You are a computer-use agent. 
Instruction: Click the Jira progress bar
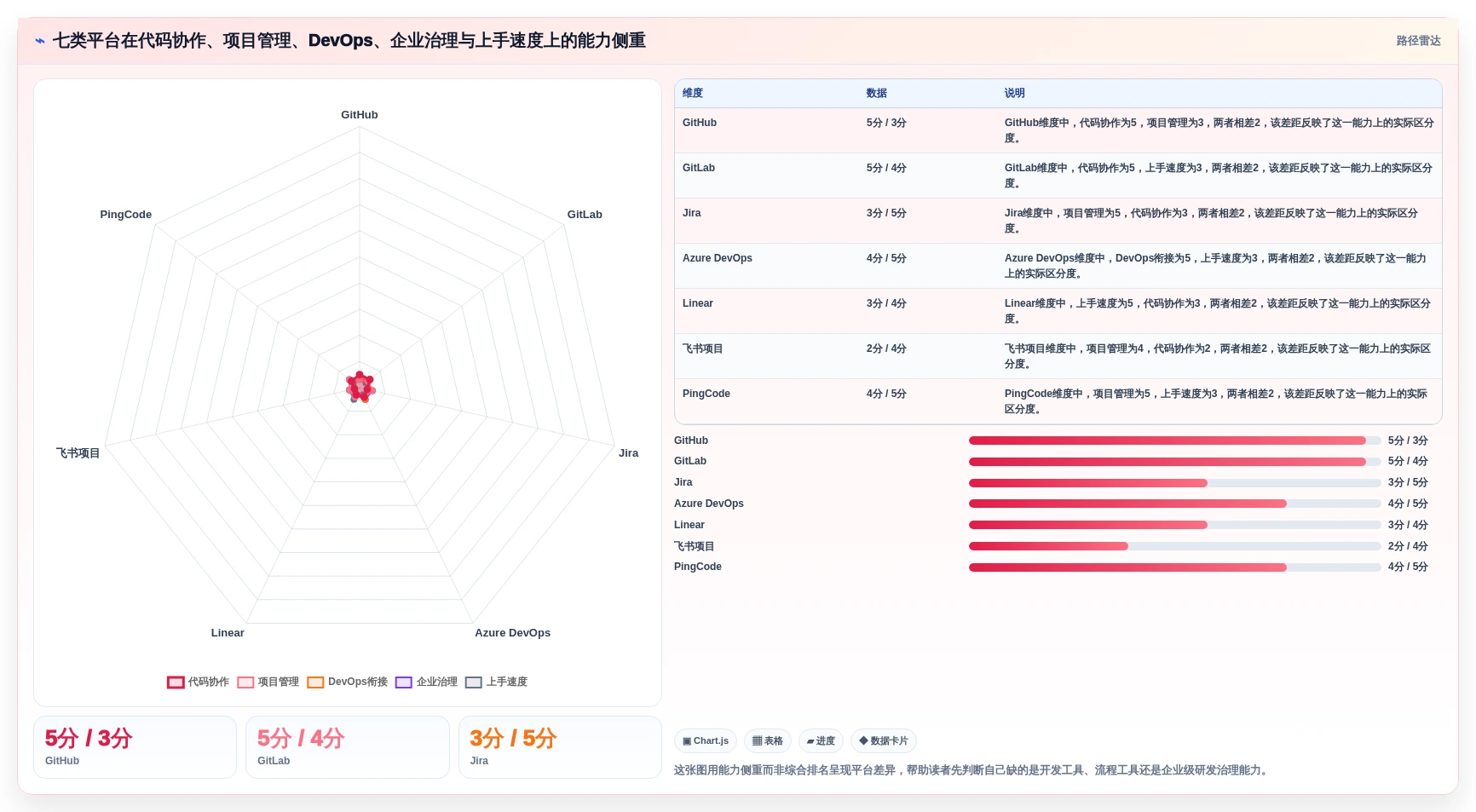coord(1174,483)
